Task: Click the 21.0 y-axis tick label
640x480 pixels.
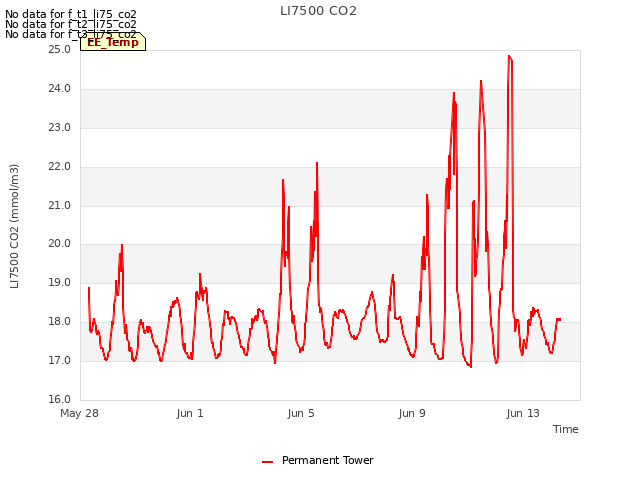Action: 60,205
